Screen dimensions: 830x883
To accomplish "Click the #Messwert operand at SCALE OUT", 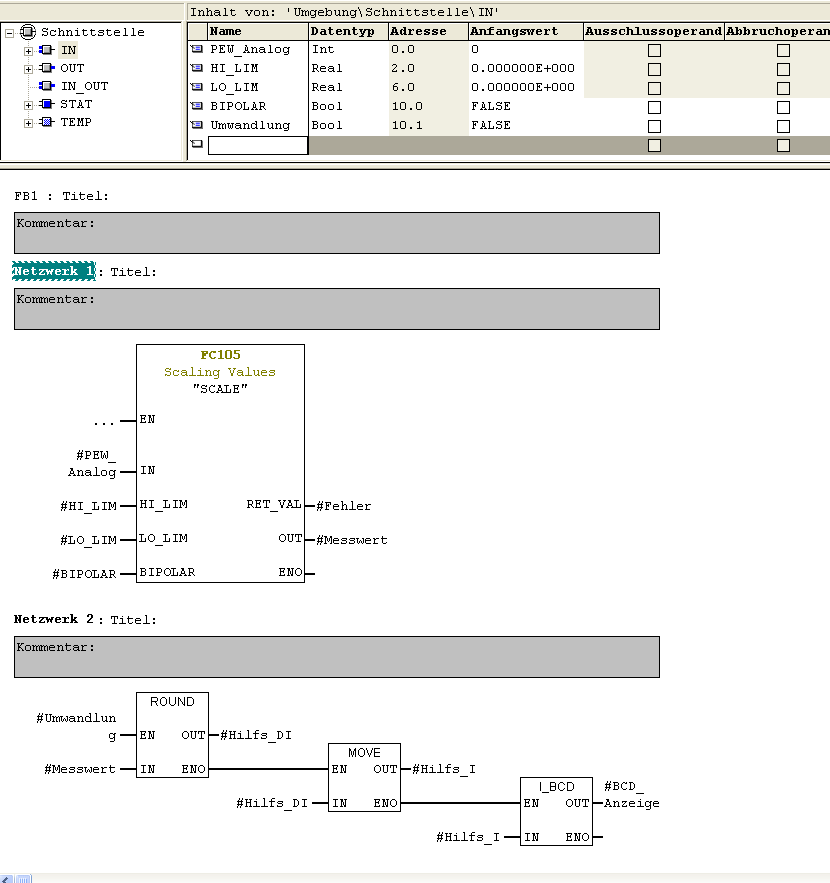I will click(x=352, y=540).
